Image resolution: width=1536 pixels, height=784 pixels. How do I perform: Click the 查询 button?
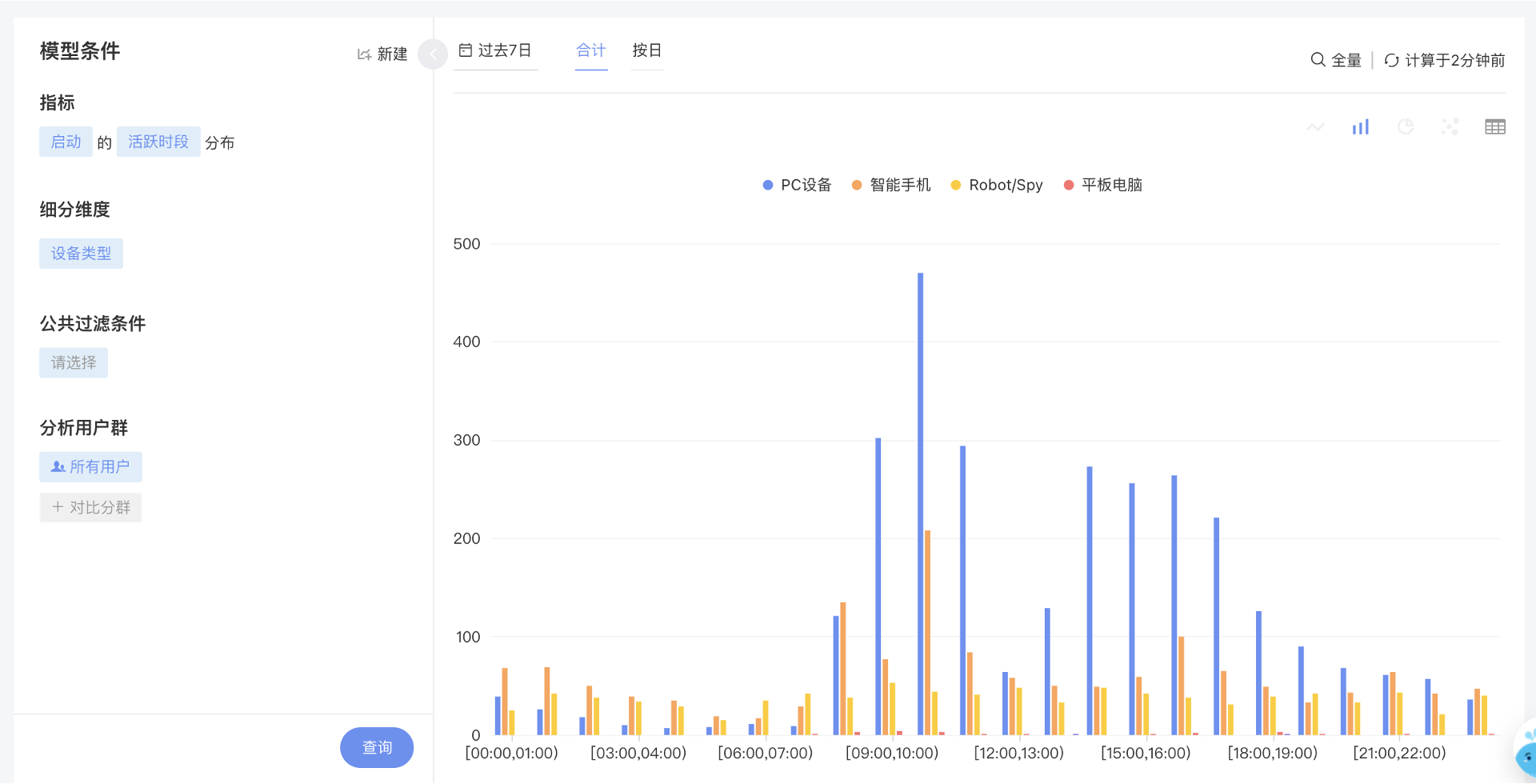[x=377, y=747]
